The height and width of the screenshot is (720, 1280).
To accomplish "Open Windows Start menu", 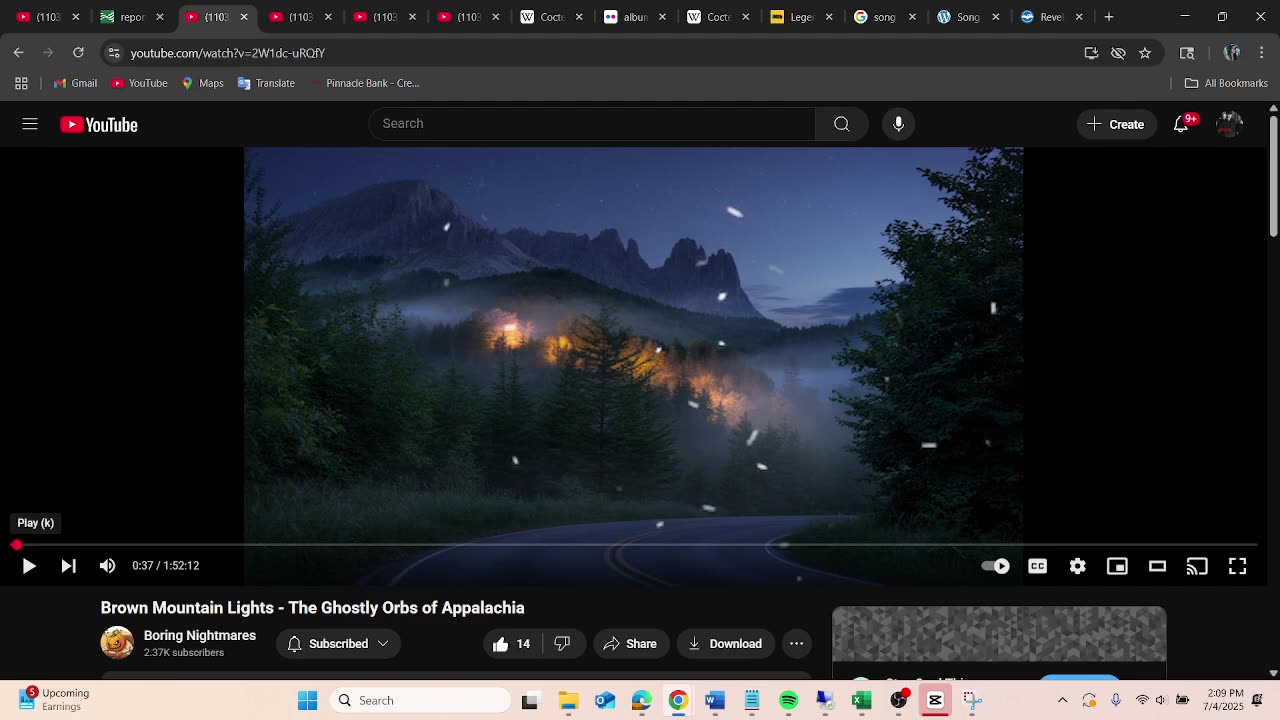I will click(307, 701).
